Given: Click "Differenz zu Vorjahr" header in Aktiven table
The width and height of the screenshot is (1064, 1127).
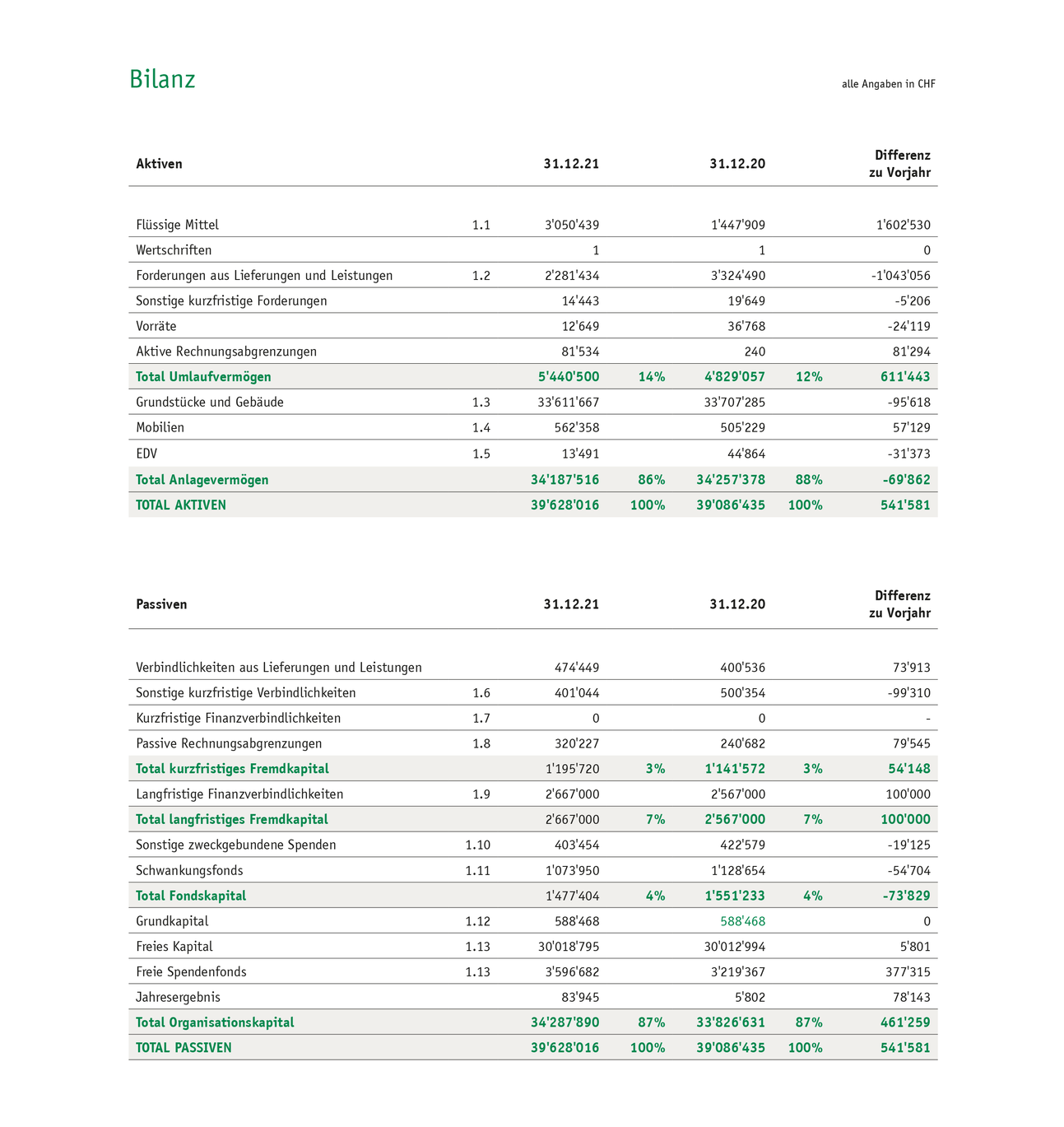Looking at the screenshot, I should click(901, 164).
